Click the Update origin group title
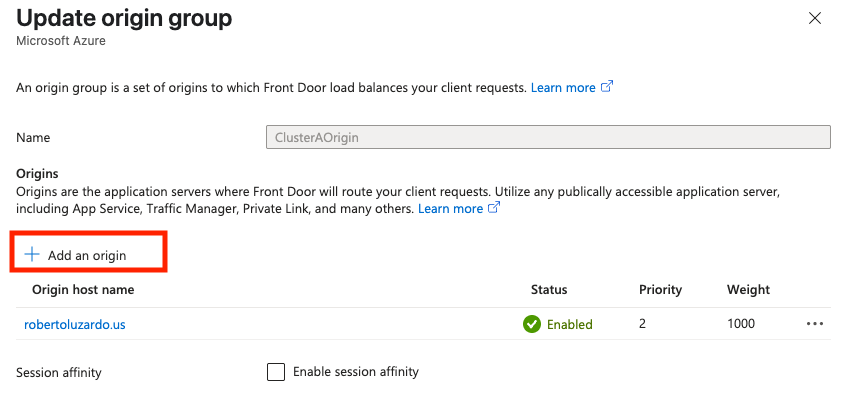Image resolution: width=842 pixels, height=417 pixels. pyautogui.click(x=124, y=18)
